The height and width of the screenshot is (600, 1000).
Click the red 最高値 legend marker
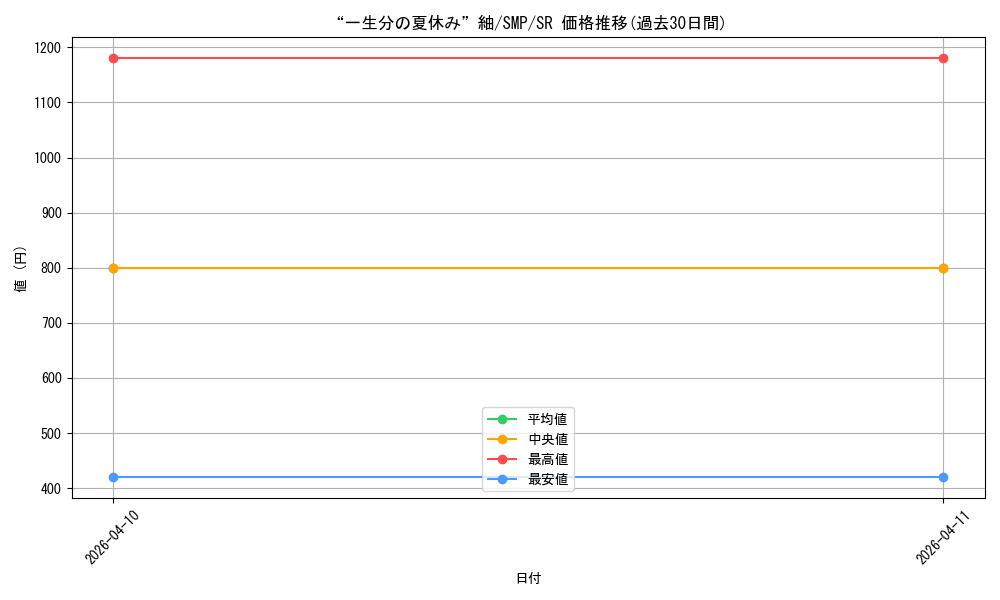[x=502, y=459]
